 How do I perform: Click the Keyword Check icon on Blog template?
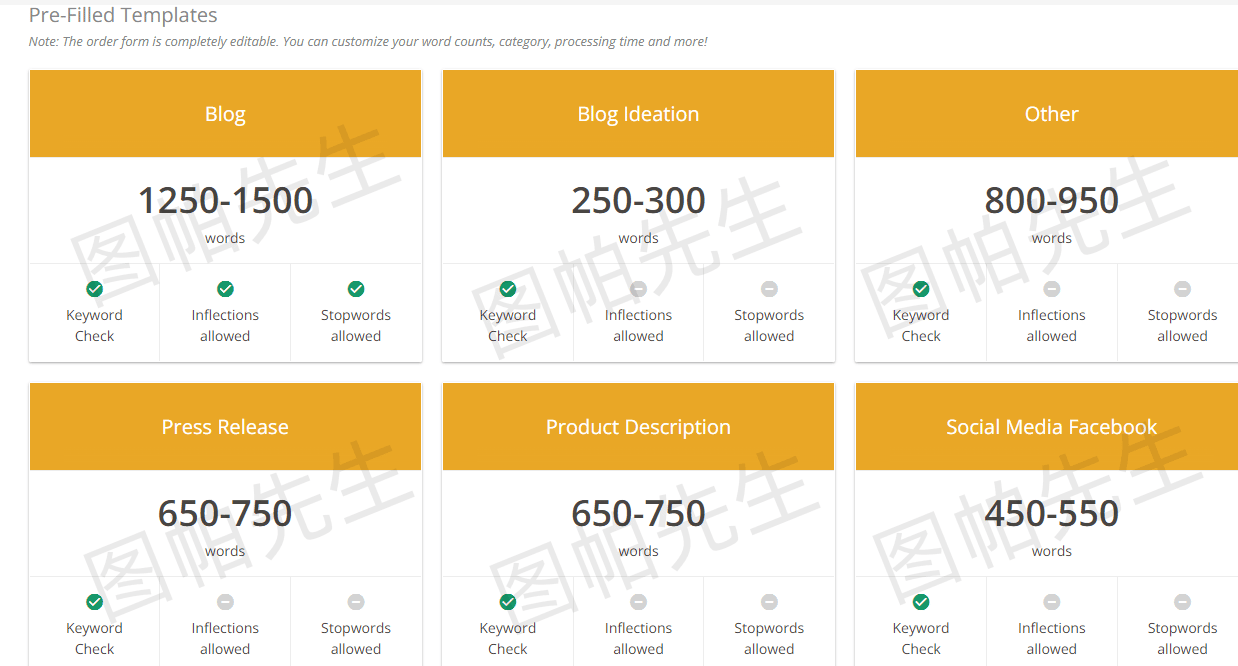pyautogui.click(x=94, y=289)
